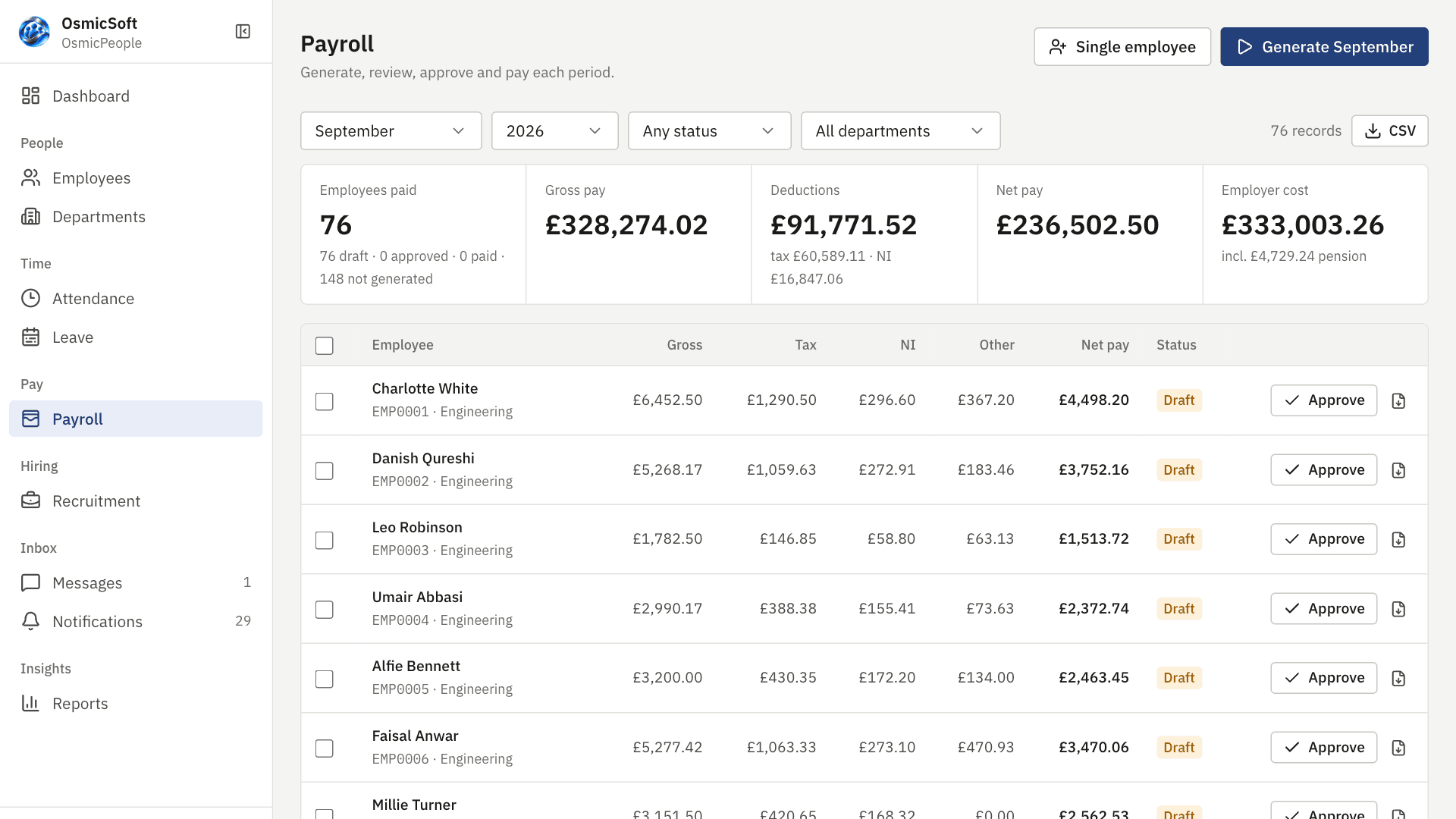Open the Employees page

(x=136, y=178)
